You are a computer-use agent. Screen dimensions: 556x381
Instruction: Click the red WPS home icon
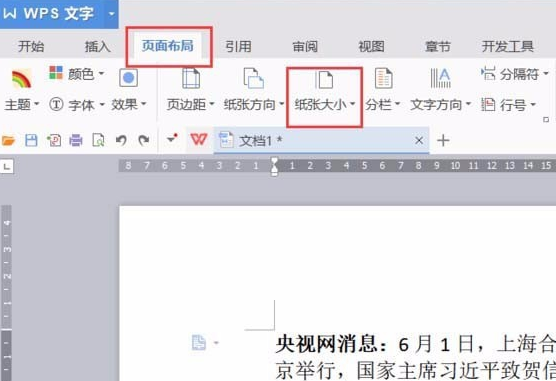(199, 139)
